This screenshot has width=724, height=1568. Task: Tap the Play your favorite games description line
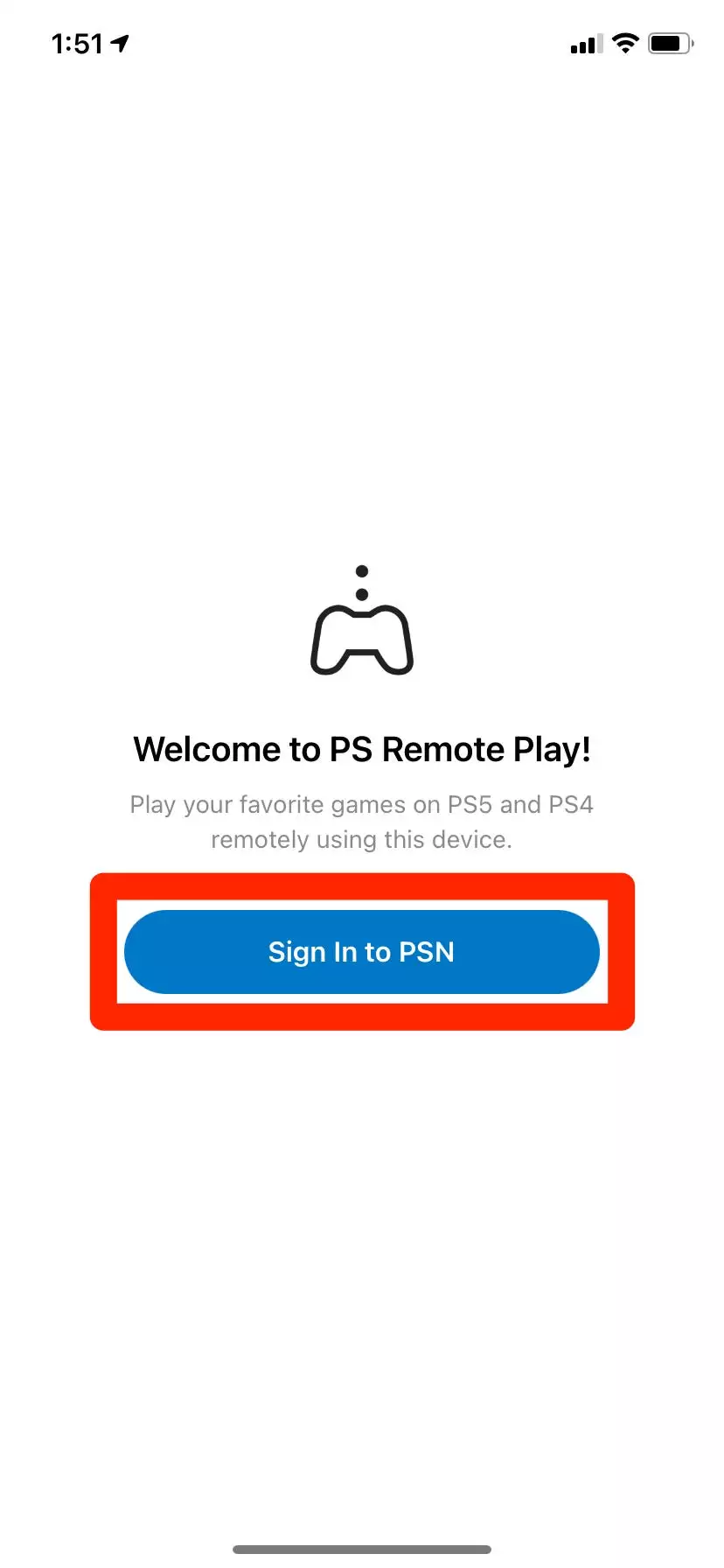tap(362, 804)
